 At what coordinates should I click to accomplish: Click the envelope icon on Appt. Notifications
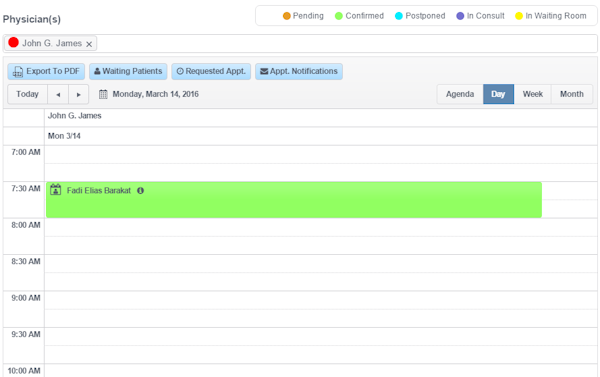(x=264, y=71)
